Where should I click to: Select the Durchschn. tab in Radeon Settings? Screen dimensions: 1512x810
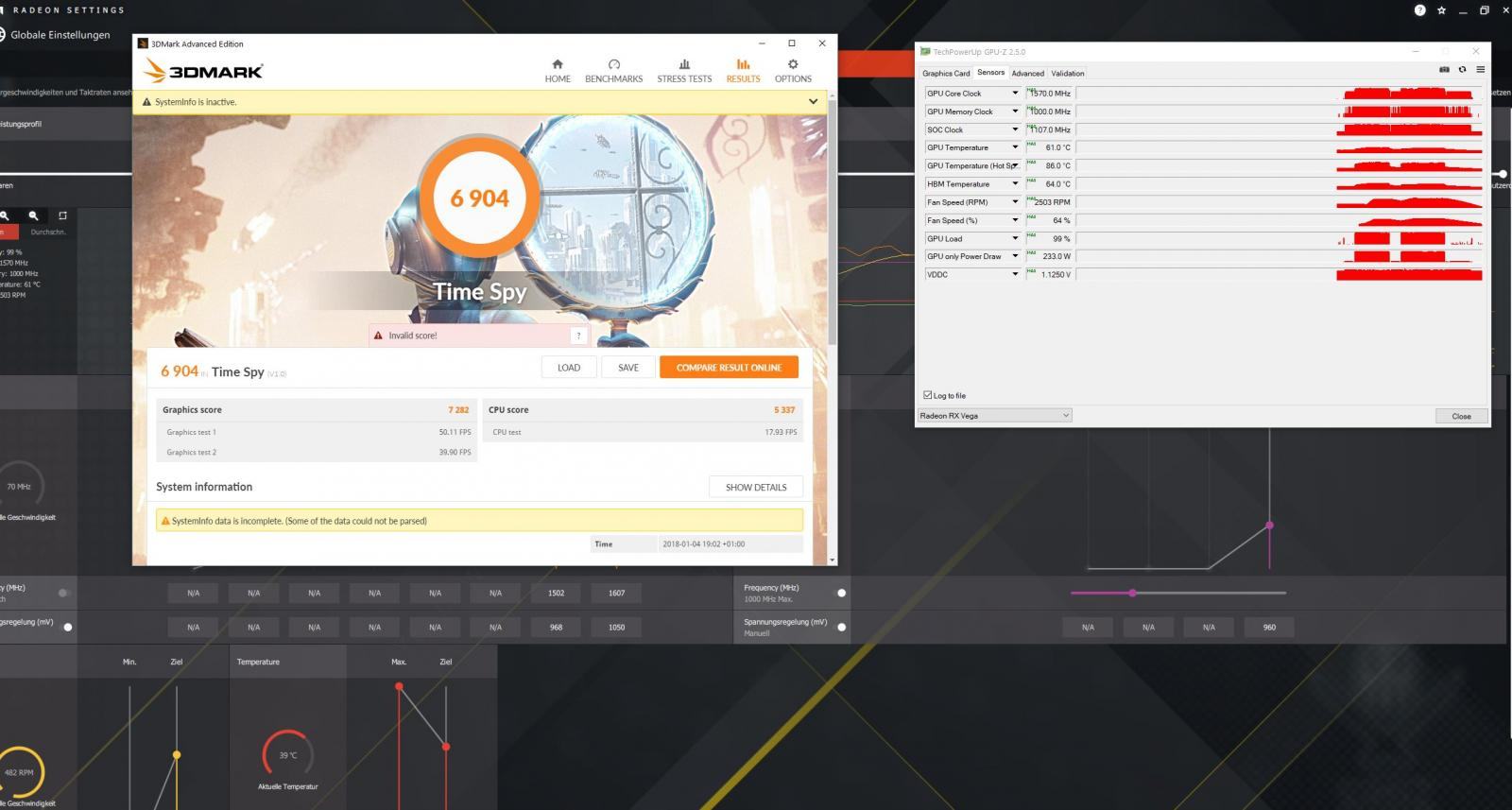click(47, 232)
